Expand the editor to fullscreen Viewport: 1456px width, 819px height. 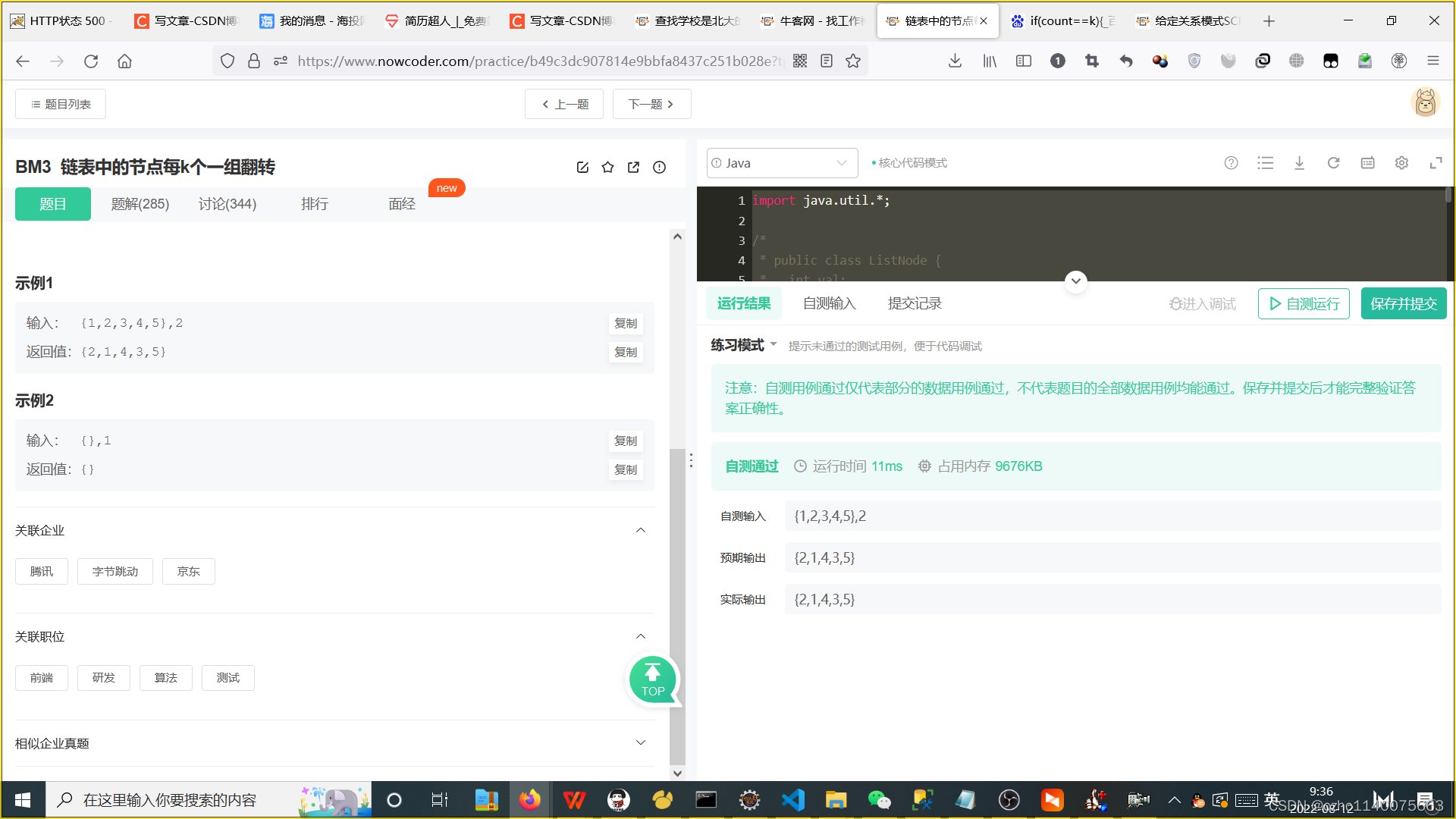click(1437, 162)
